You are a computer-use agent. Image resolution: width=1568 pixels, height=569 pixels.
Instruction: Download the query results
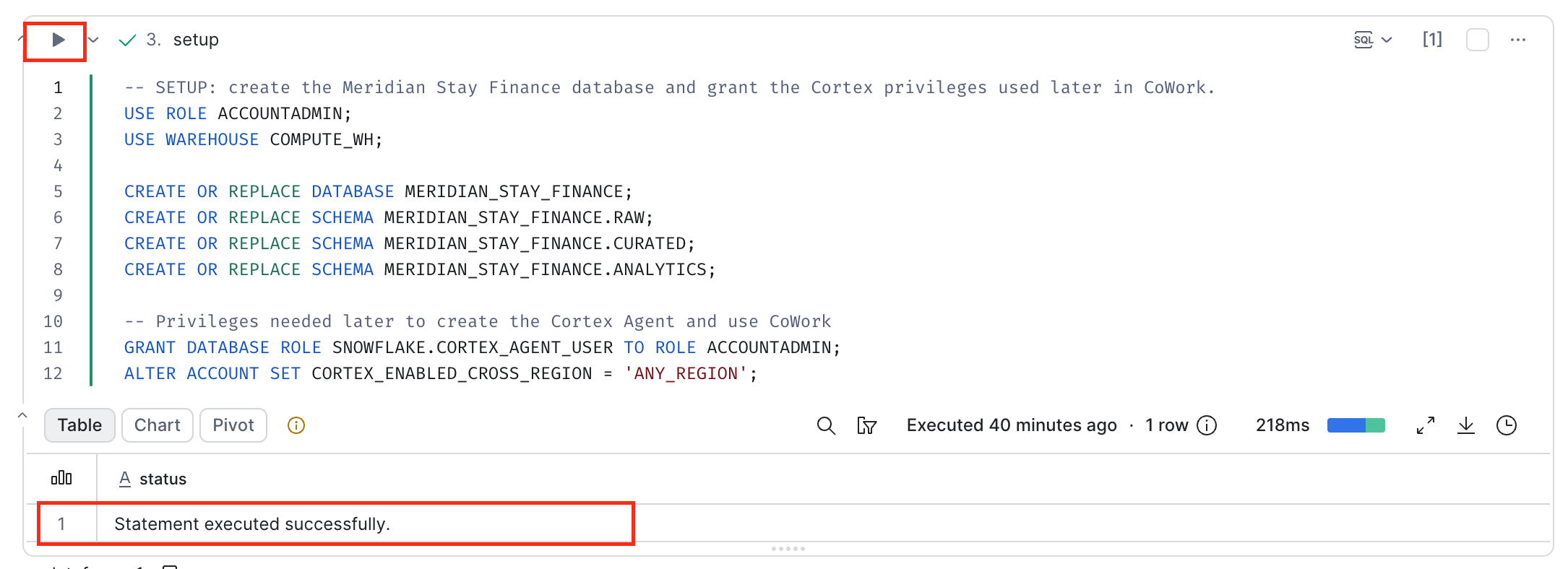1466,425
